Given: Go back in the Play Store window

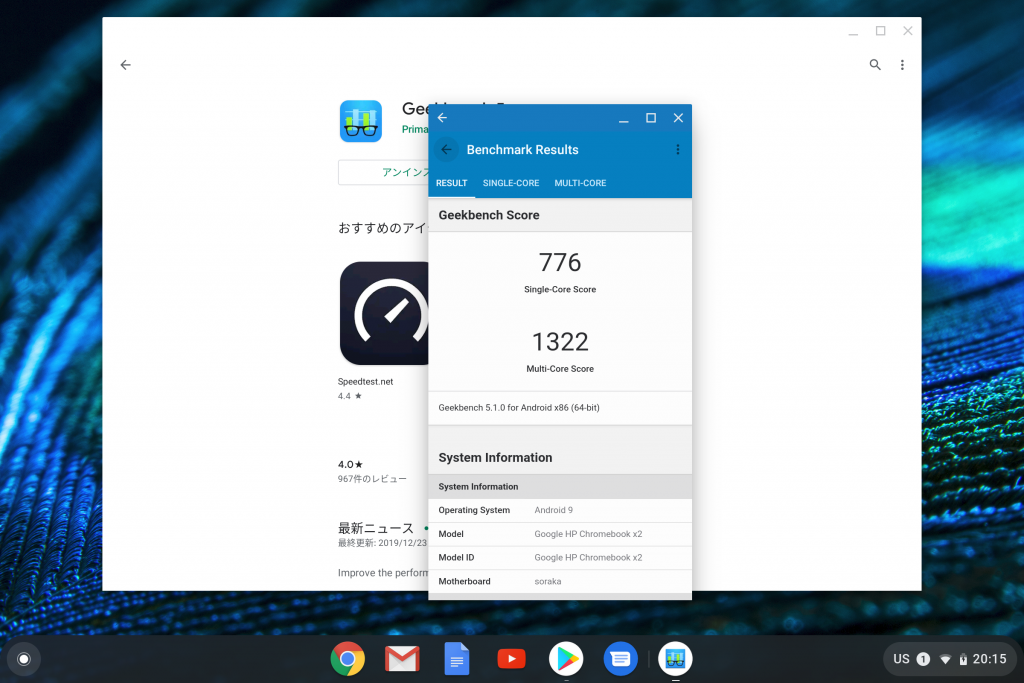Looking at the screenshot, I should (125, 65).
